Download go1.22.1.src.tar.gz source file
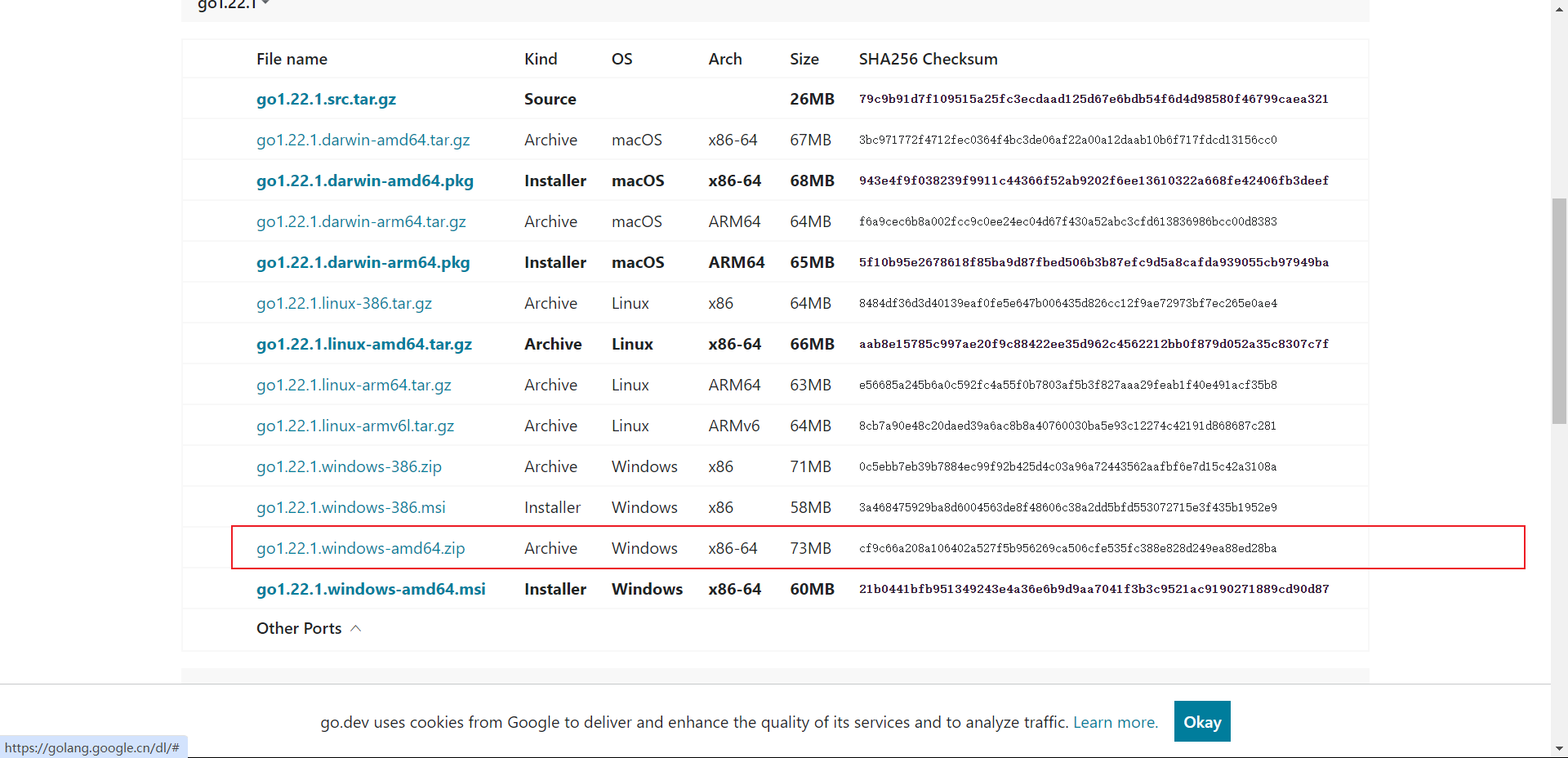The width and height of the screenshot is (1568, 758). (x=326, y=99)
